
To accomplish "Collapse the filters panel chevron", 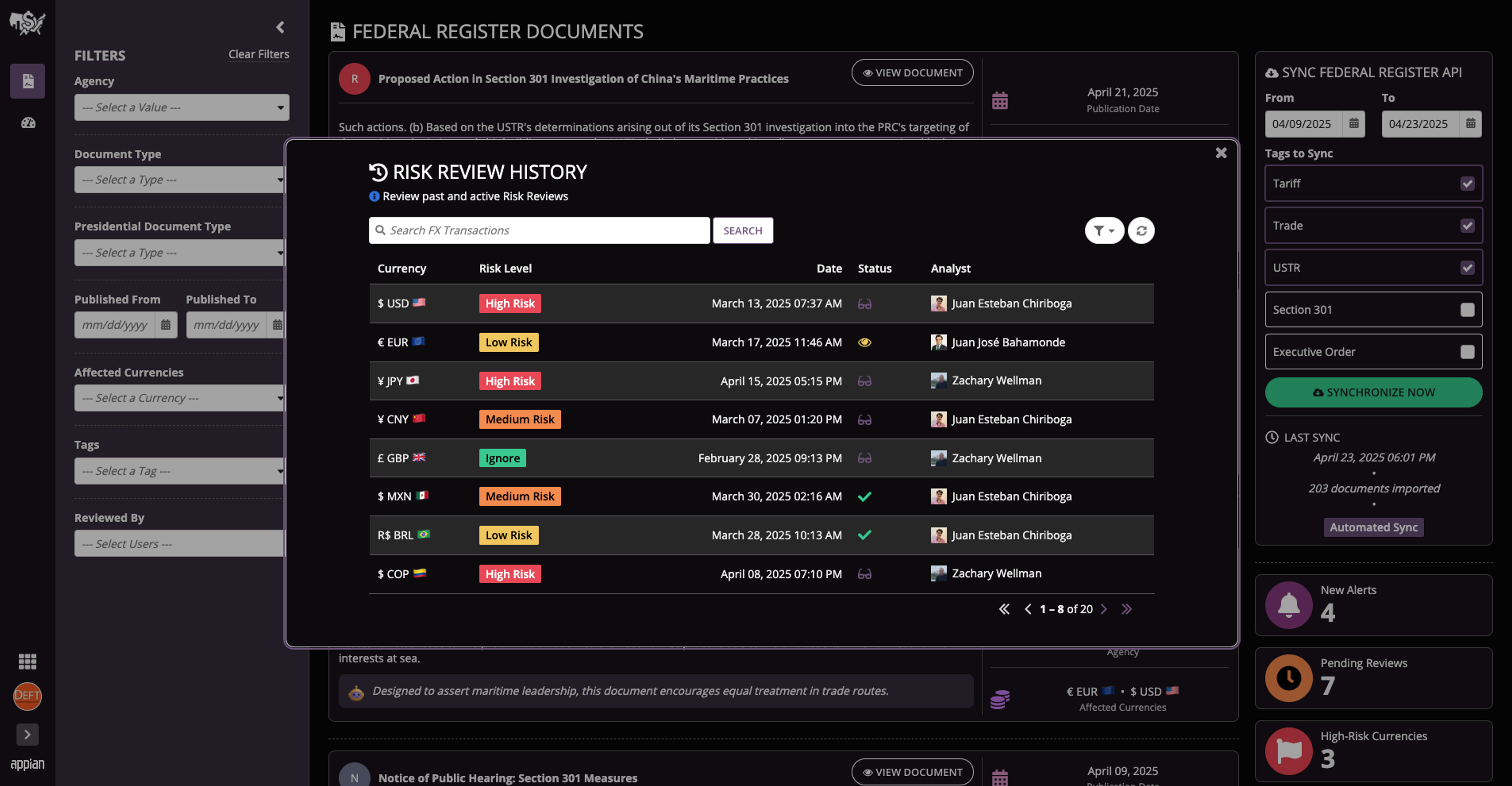I will coord(281,27).
